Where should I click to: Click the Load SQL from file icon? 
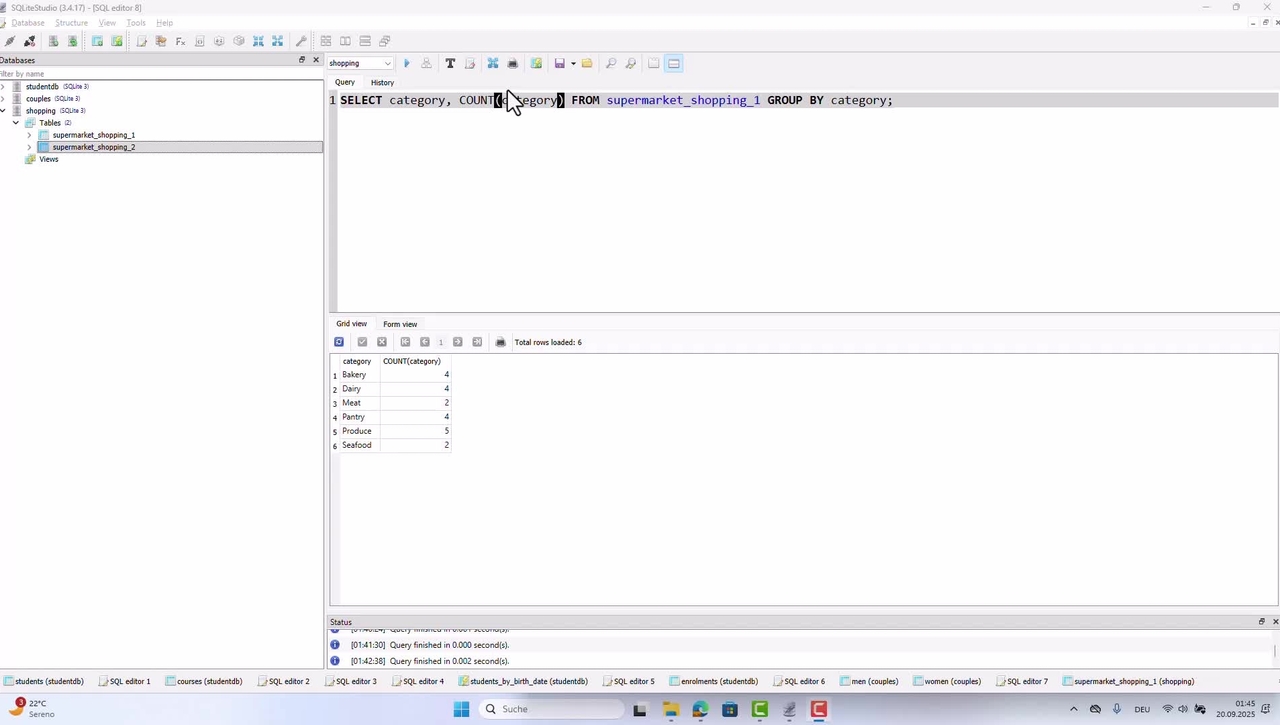[x=587, y=63]
